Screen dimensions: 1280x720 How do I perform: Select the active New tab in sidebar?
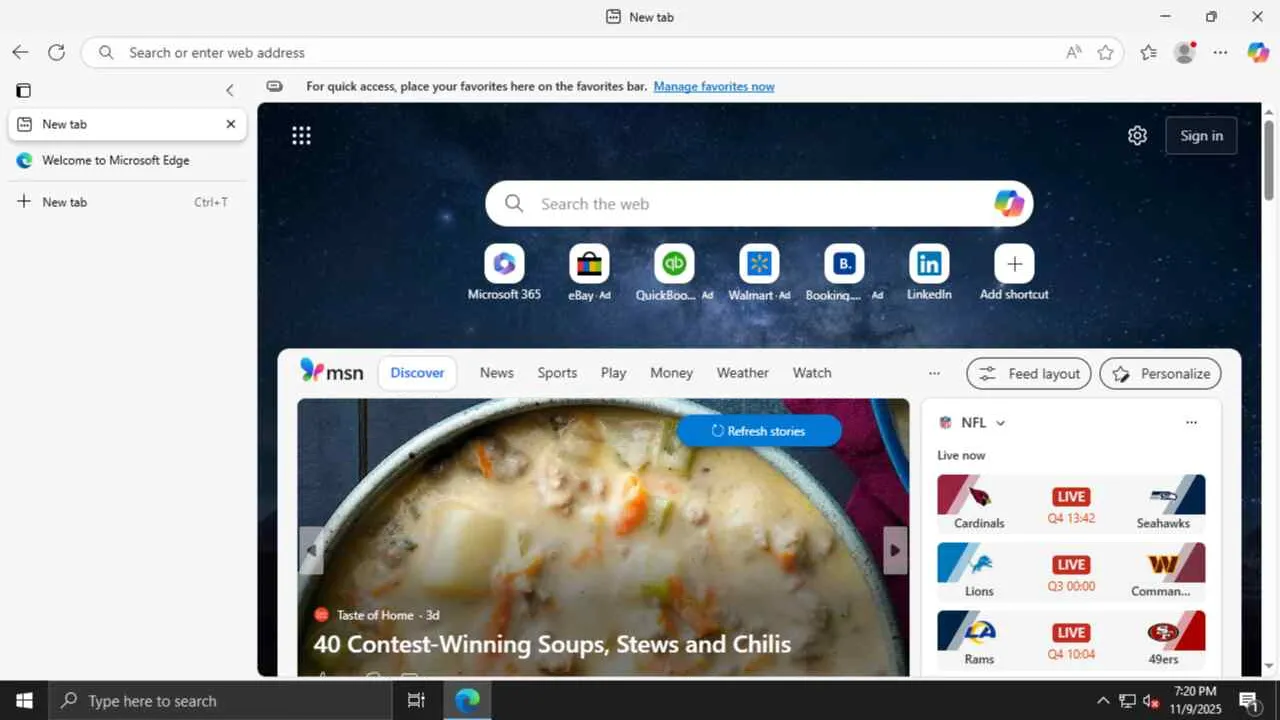click(x=127, y=124)
